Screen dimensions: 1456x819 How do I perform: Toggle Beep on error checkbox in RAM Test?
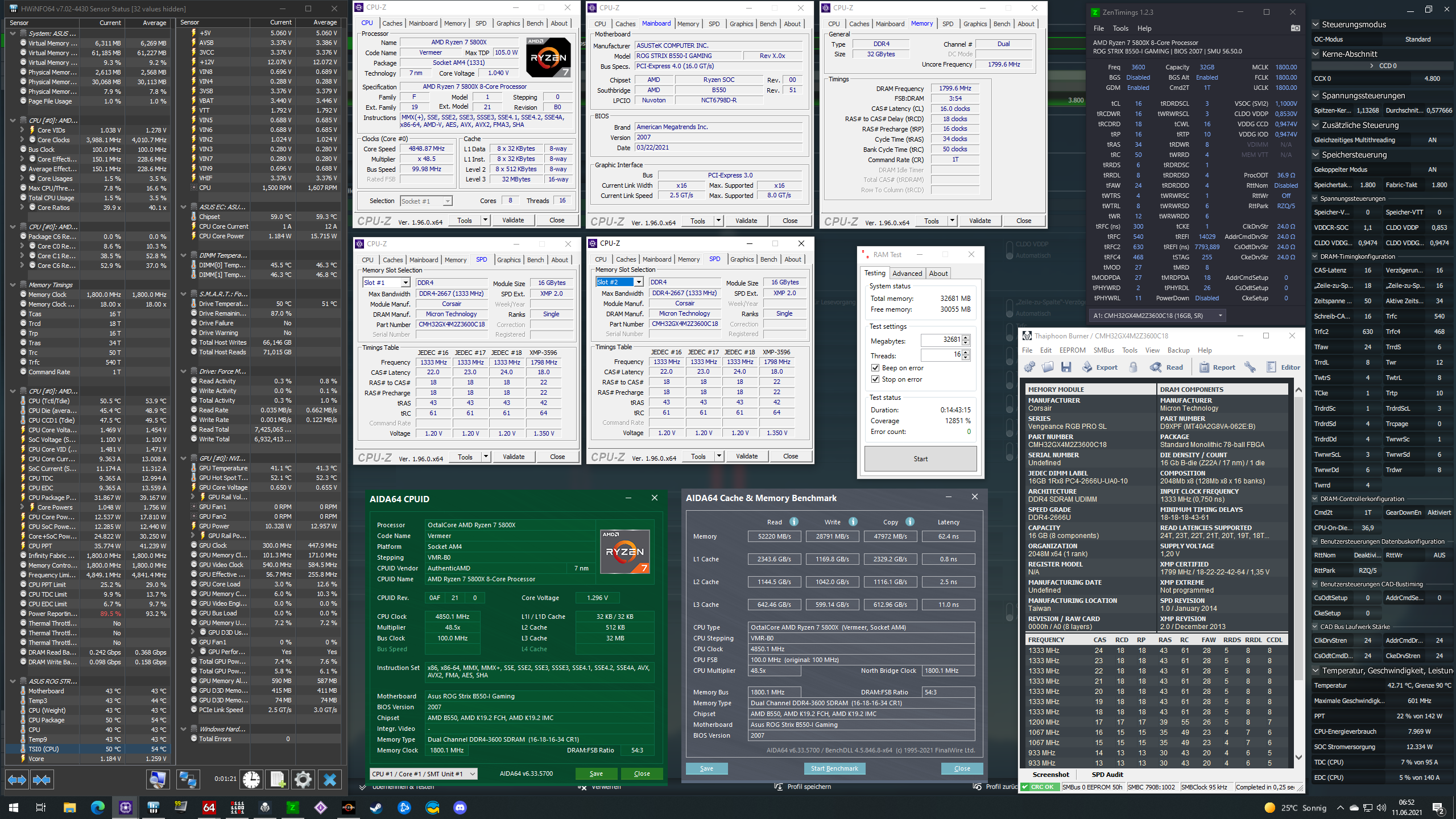click(x=875, y=368)
